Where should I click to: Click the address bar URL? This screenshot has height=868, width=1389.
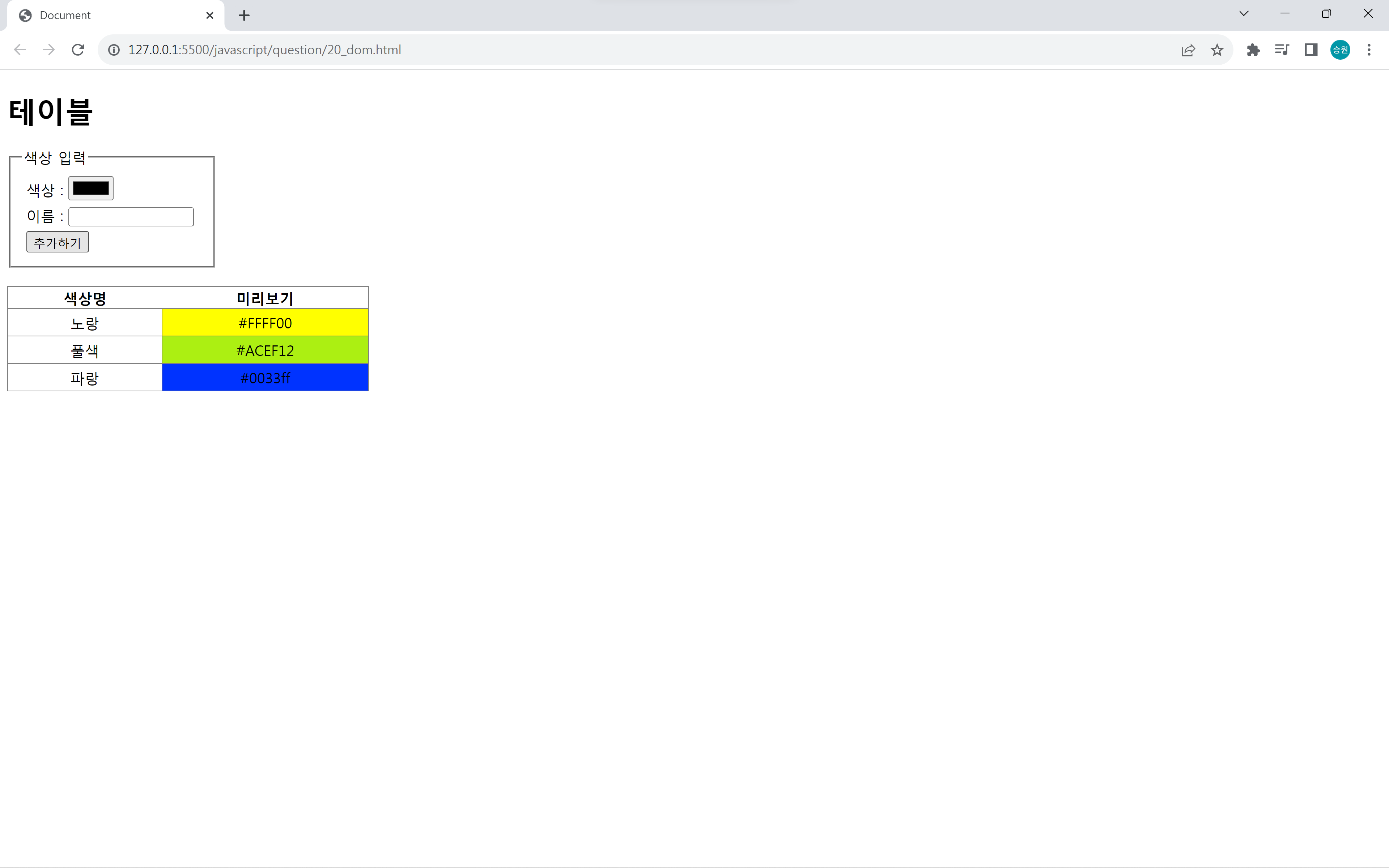click(x=264, y=50)
